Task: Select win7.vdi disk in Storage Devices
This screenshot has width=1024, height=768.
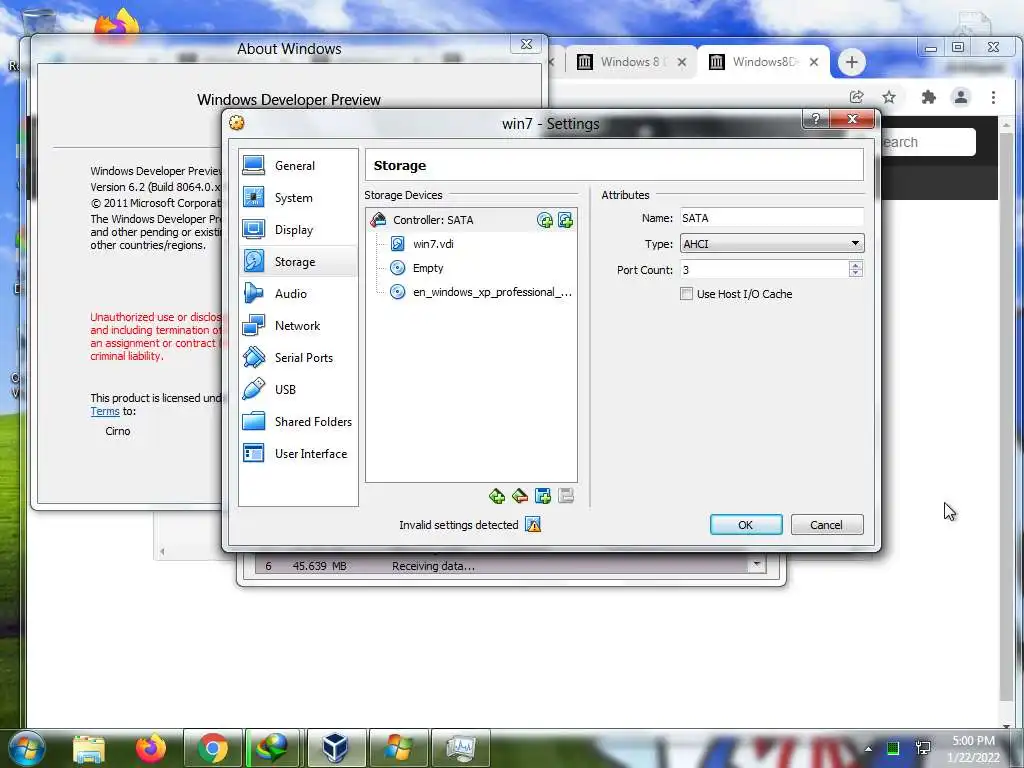Action: [x=472, y=244]
